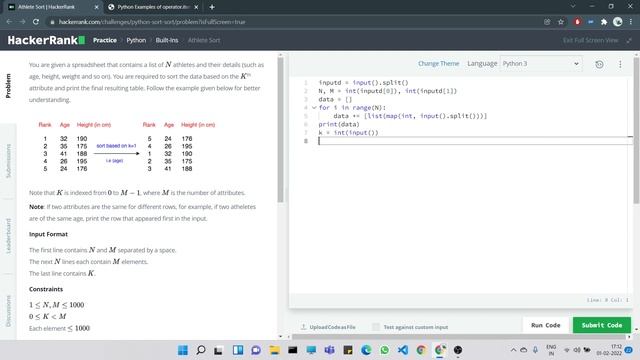Bookmark this page with the star icon
Image resolution: width=640 pixels, height=360 pixels.
point(561,22)
